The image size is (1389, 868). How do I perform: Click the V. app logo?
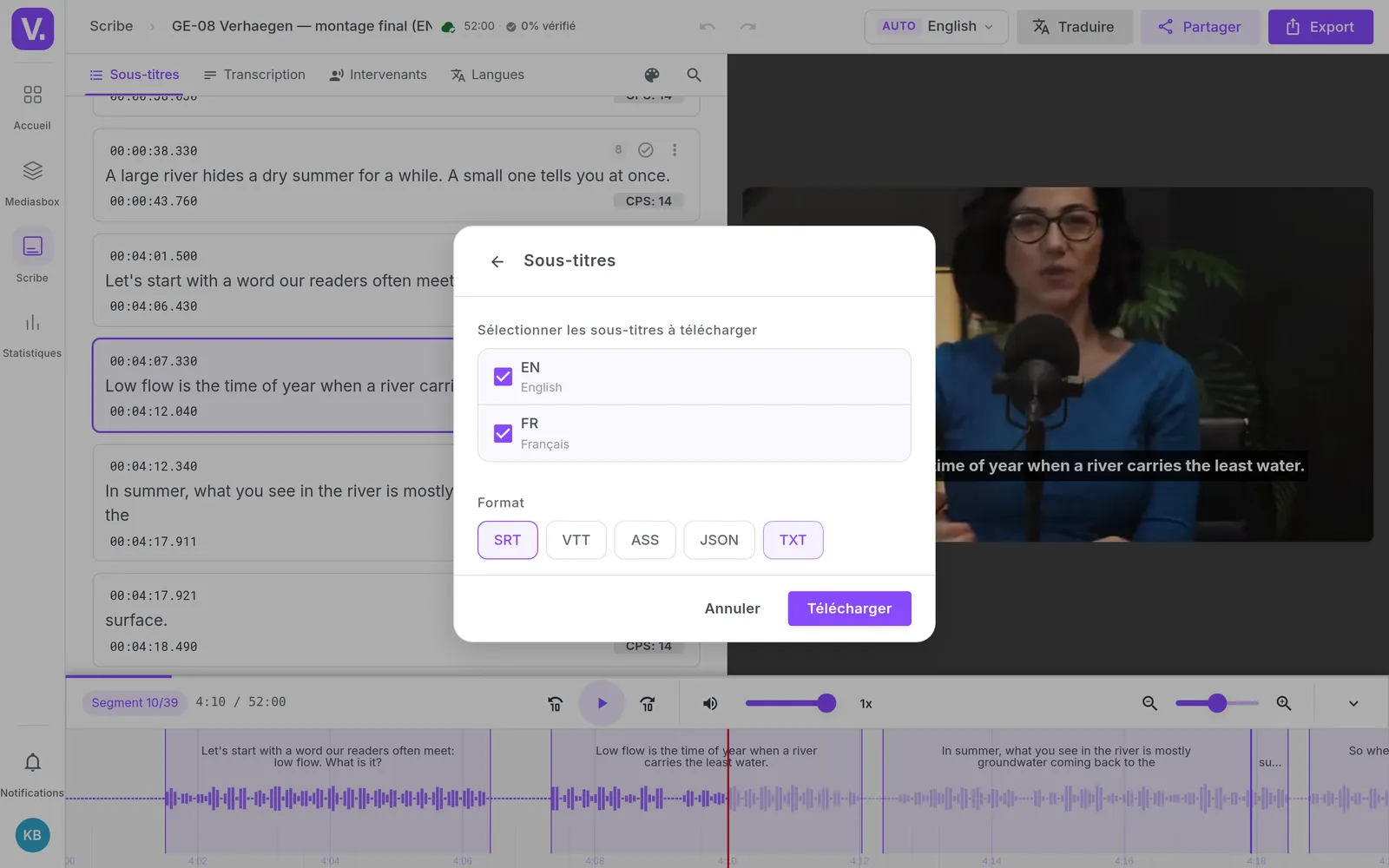[x=33, y=29]
